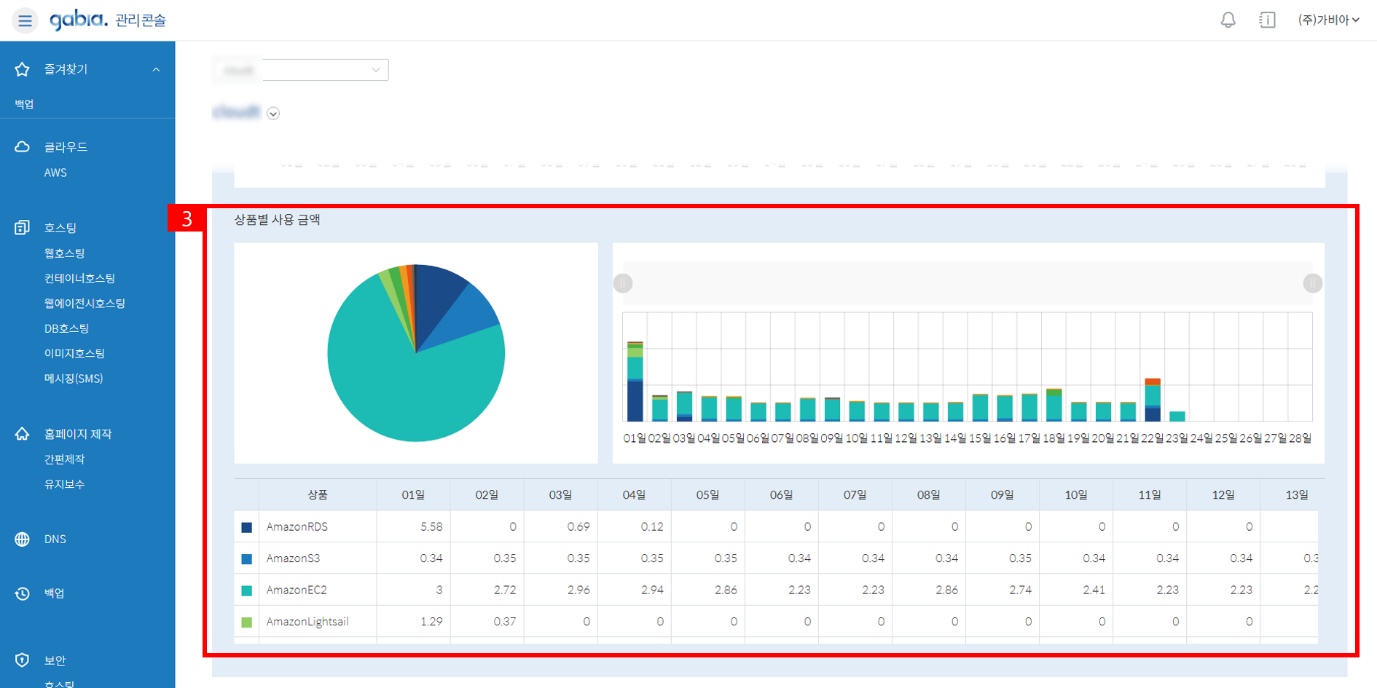Open 메시징(SMS) in the sidebar
Viewport: 1377px width, 688px height.
click(x=73, y=379)
